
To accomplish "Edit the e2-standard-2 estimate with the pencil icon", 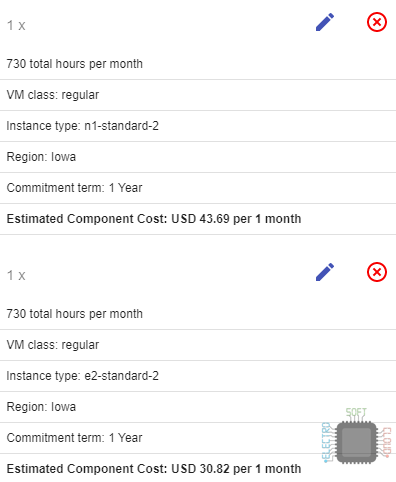I will [325, 272].
